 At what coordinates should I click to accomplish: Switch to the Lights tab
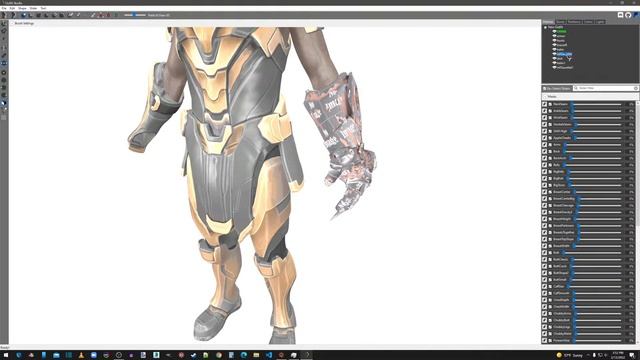coord(600,22)
